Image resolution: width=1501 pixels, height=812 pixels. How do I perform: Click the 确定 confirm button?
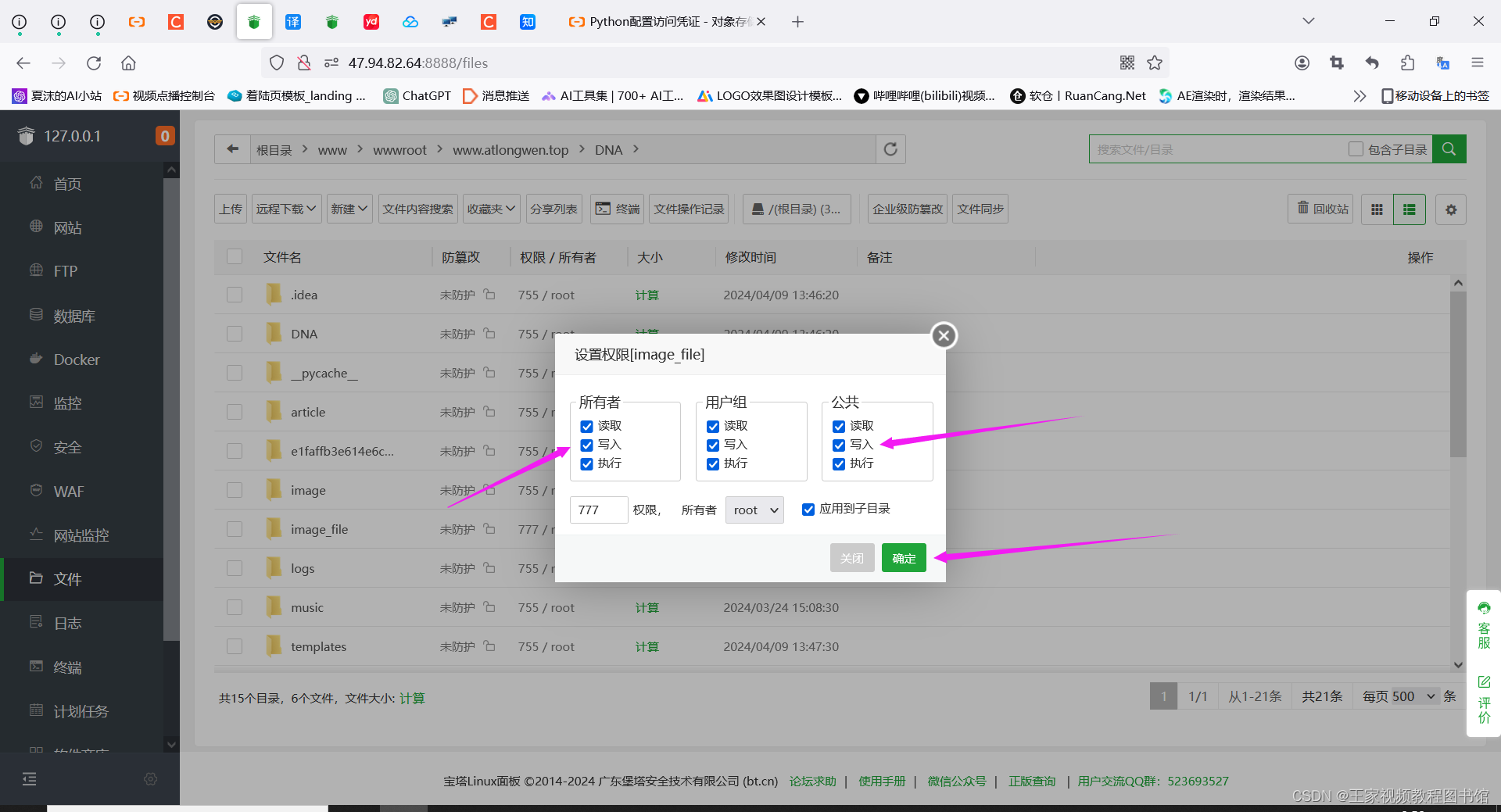tap(903, 557)
